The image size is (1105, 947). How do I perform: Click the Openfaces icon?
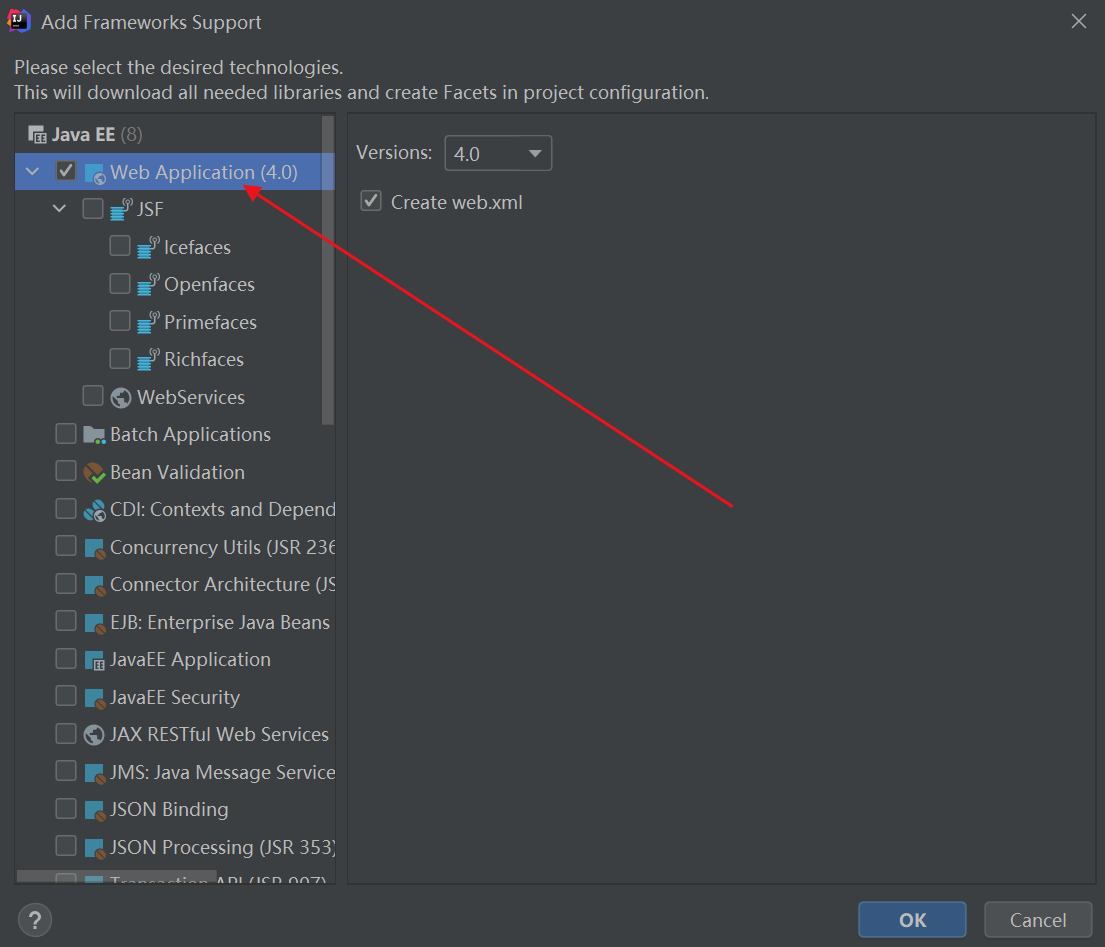click(148, 285)
